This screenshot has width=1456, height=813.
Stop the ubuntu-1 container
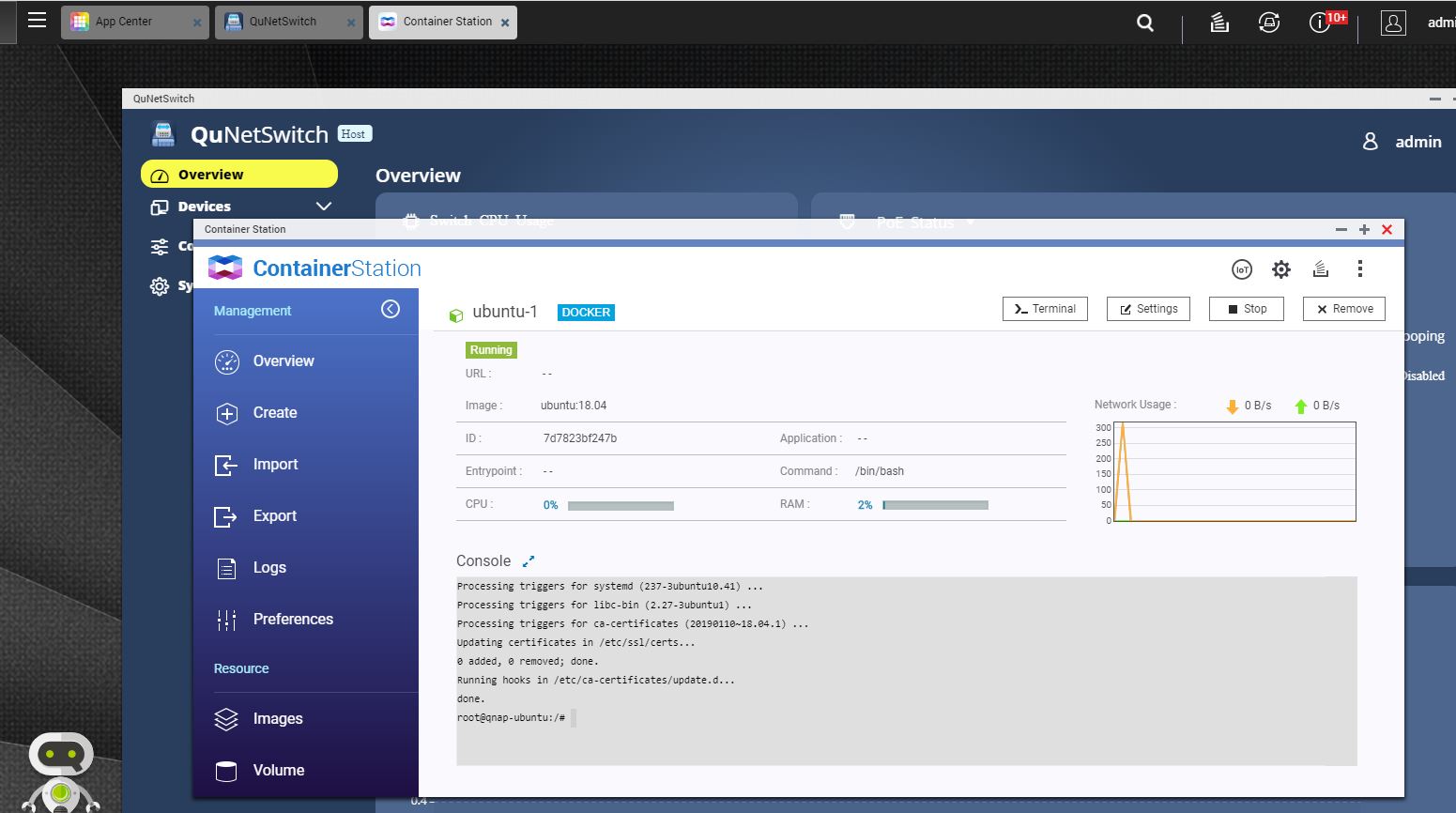click(x=1246, y=309)
